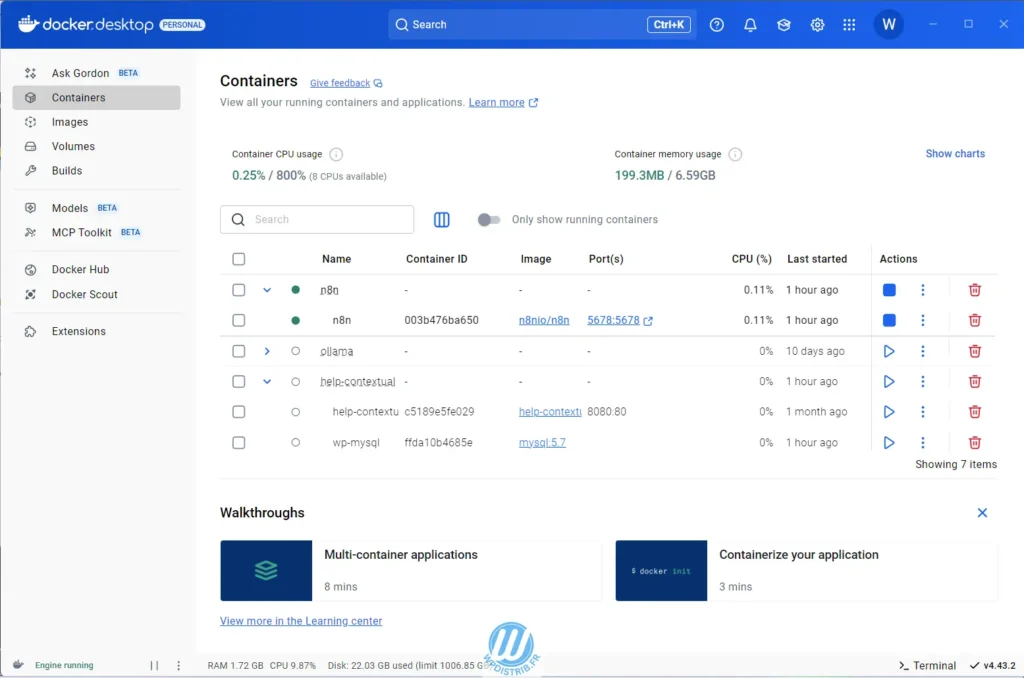
Task: Expand the ollama group chevron
Action: pyautogui.click(x=267, y=351)
